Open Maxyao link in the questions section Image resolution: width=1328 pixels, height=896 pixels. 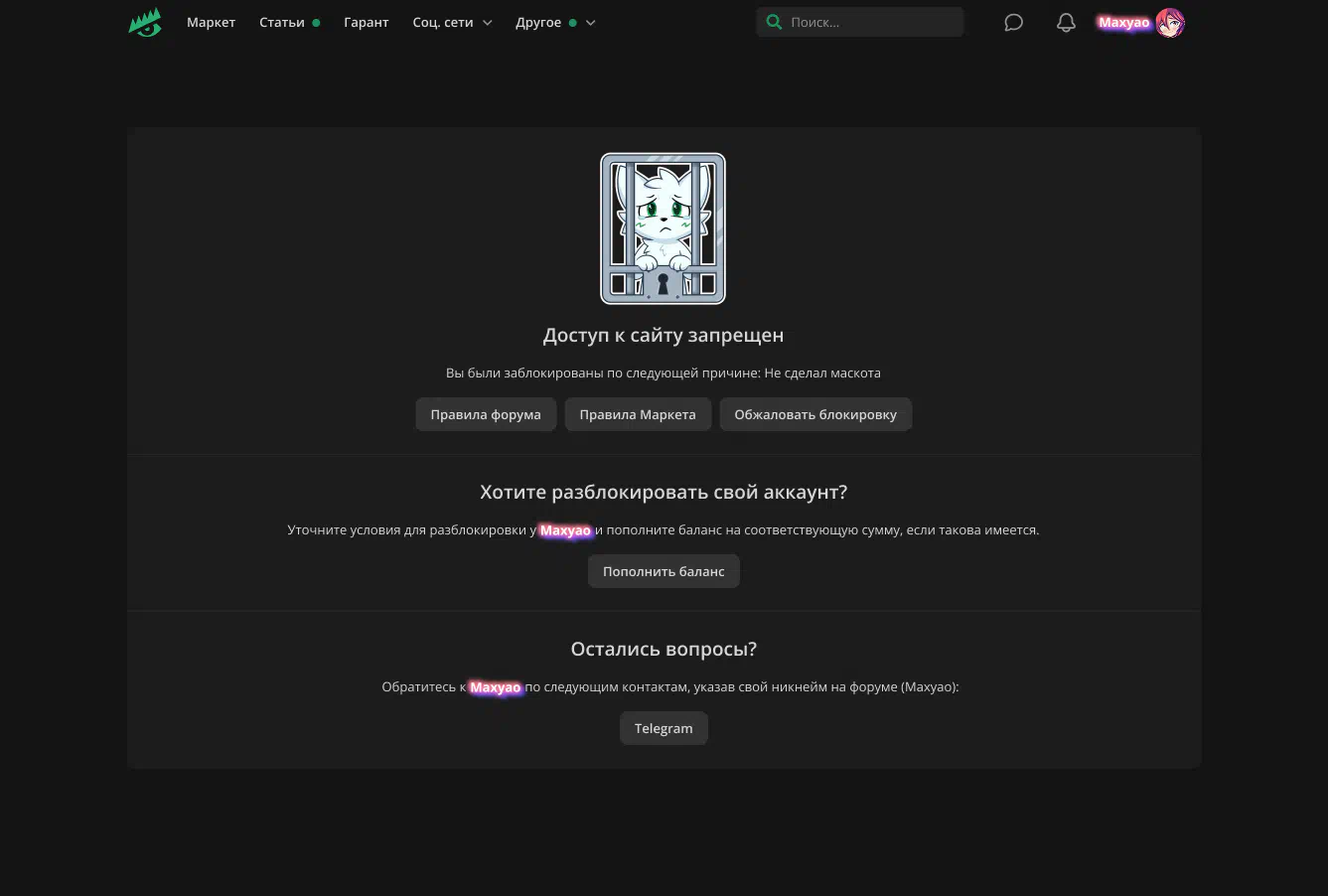coord(495,687)
